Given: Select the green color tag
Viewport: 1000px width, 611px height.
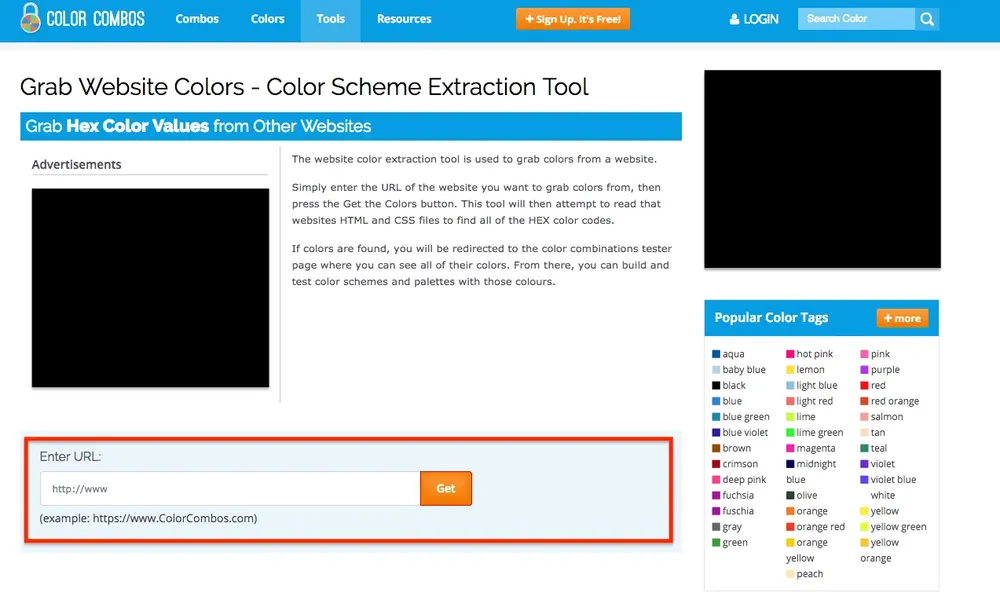Looking at the screenshot, I should (730, 543).
